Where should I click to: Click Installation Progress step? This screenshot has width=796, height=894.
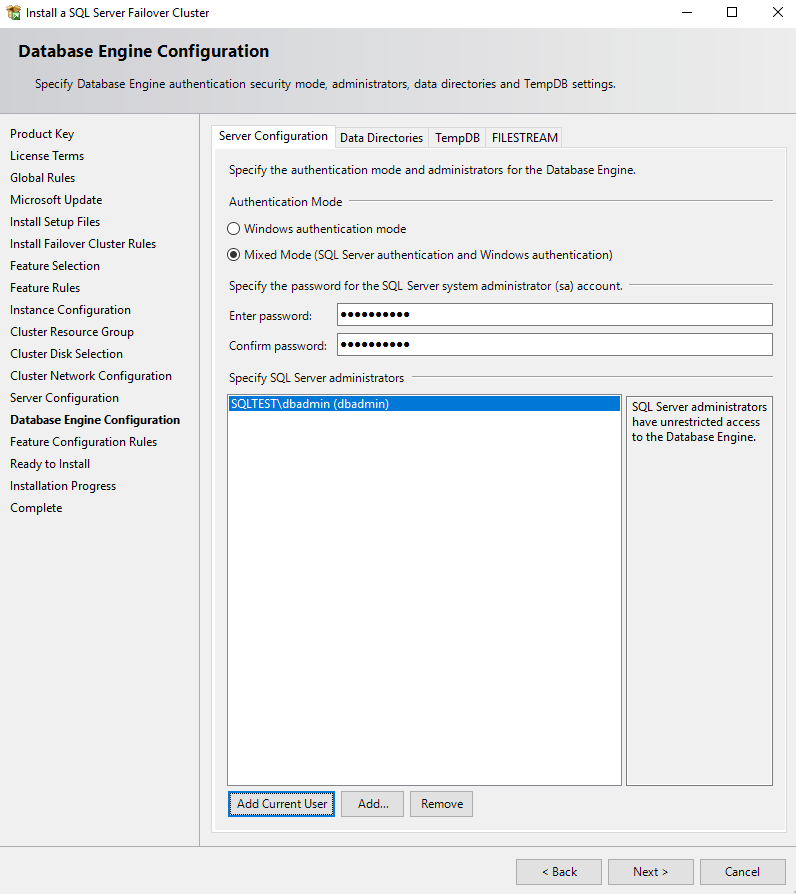tap(63, 486)
